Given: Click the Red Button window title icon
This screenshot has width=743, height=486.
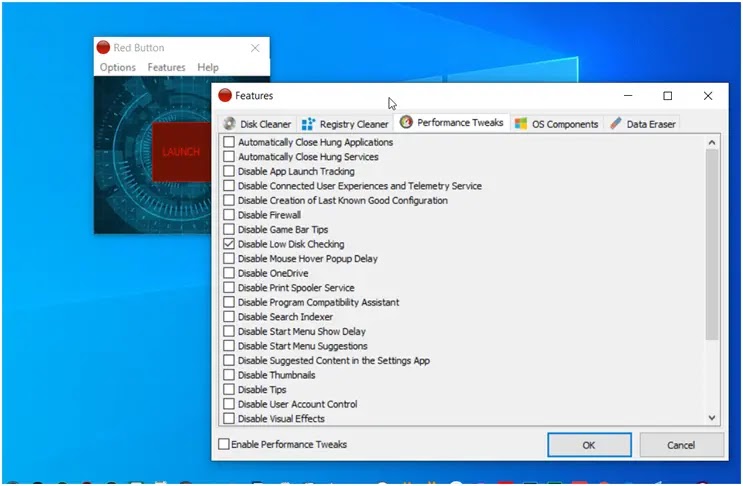Looking at the screenshot, I should (103, 47).
